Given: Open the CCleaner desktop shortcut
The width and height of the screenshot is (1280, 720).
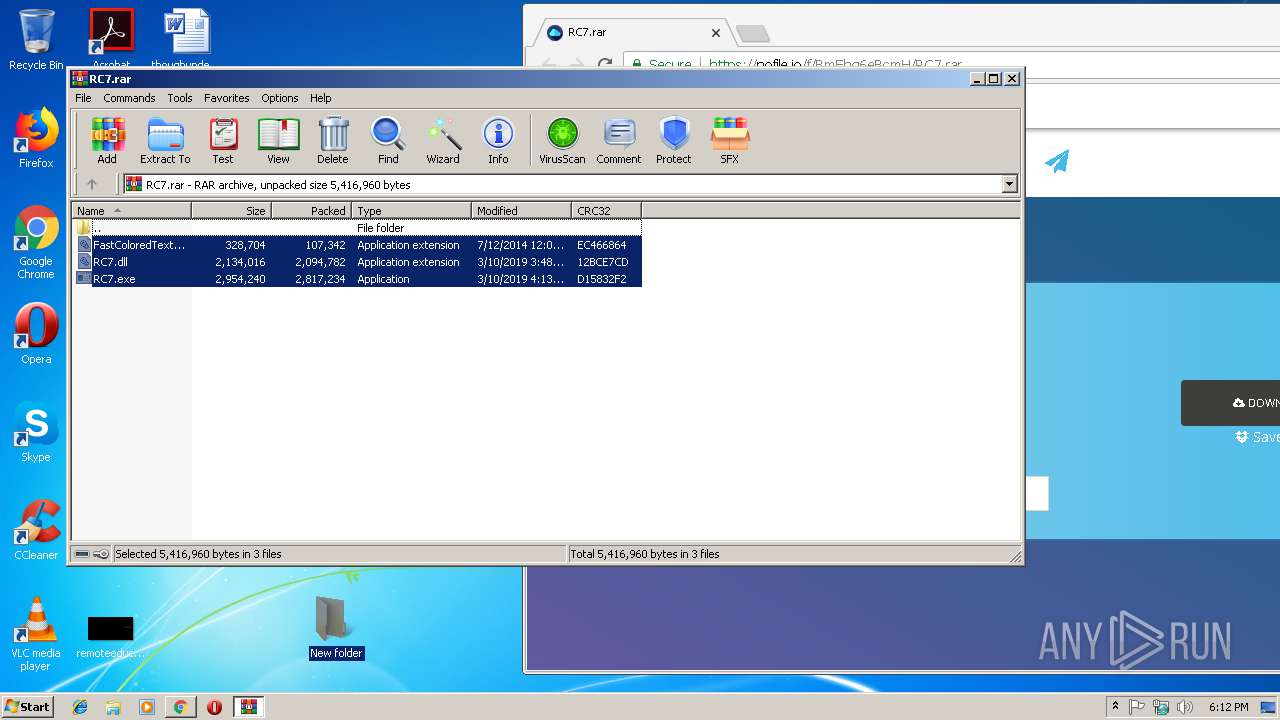Looking at the screenshot, I should (36, 530).
